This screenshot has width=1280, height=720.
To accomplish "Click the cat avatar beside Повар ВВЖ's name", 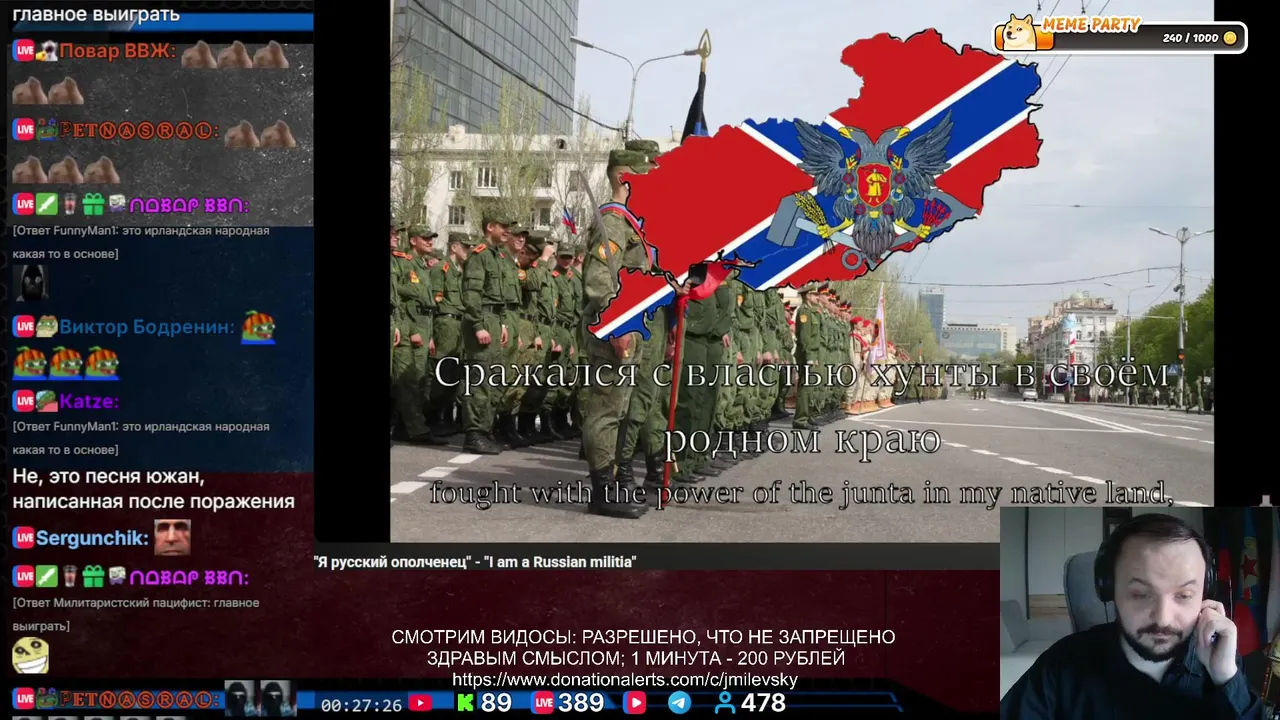I will coord(47,51).
